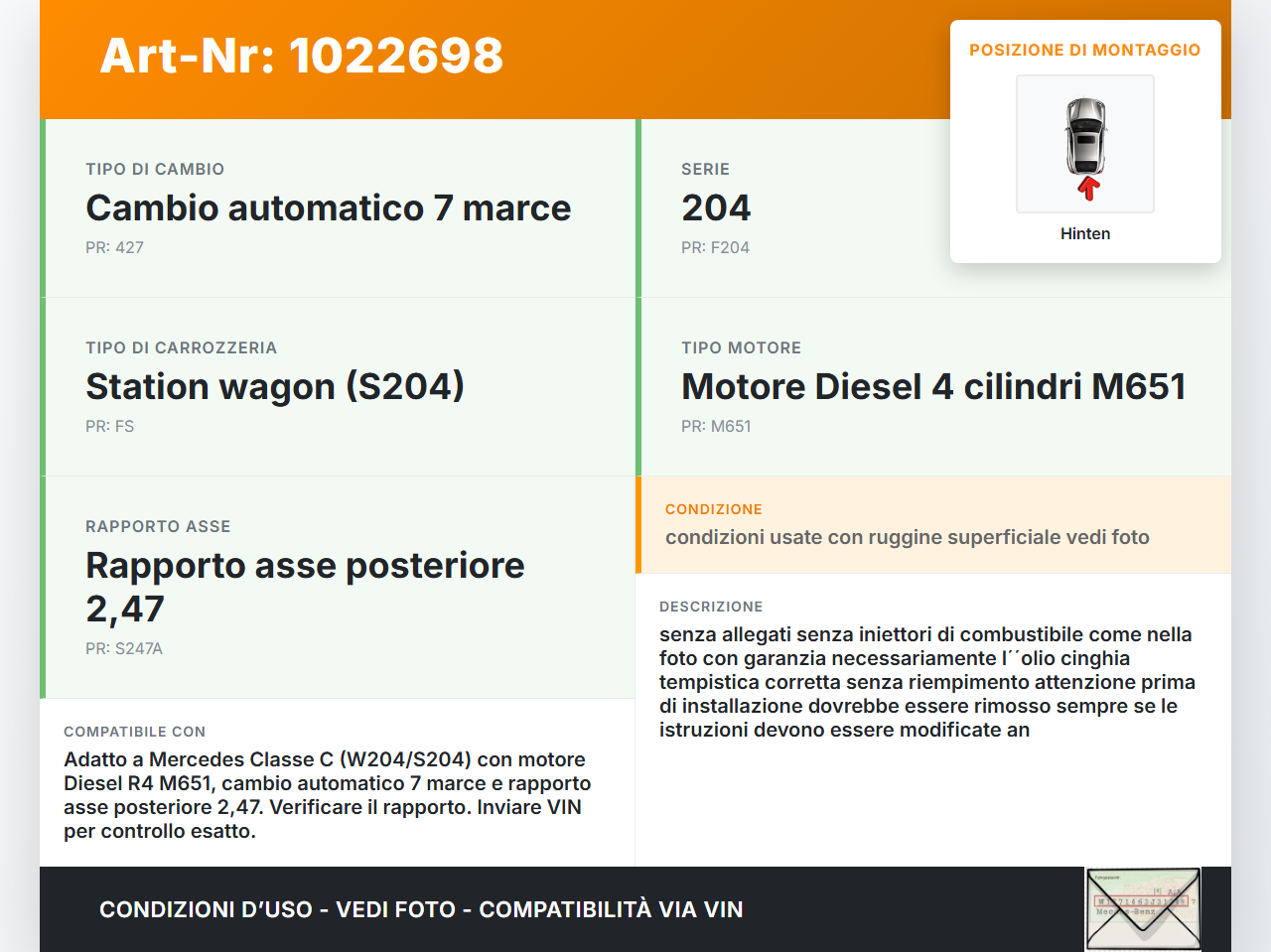The width and height of the screenshot is (1271, 952).
Task: Select the TIPO MOTORE card
Action: 933,386
